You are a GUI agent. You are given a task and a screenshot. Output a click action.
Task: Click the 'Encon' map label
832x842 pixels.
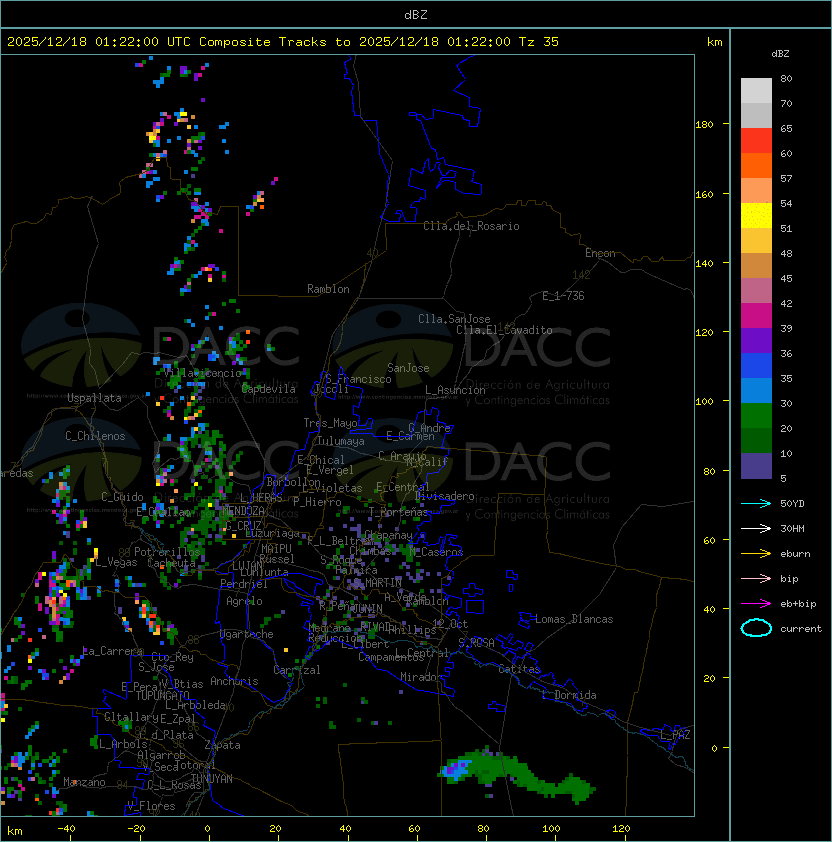point(600,253)
